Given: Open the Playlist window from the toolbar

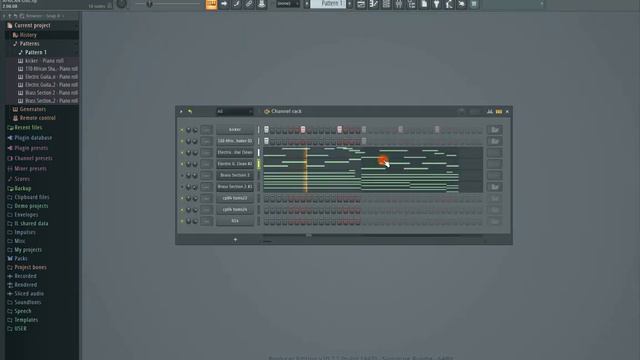Looking at the screenshot, I should click(x=361, y=4).
